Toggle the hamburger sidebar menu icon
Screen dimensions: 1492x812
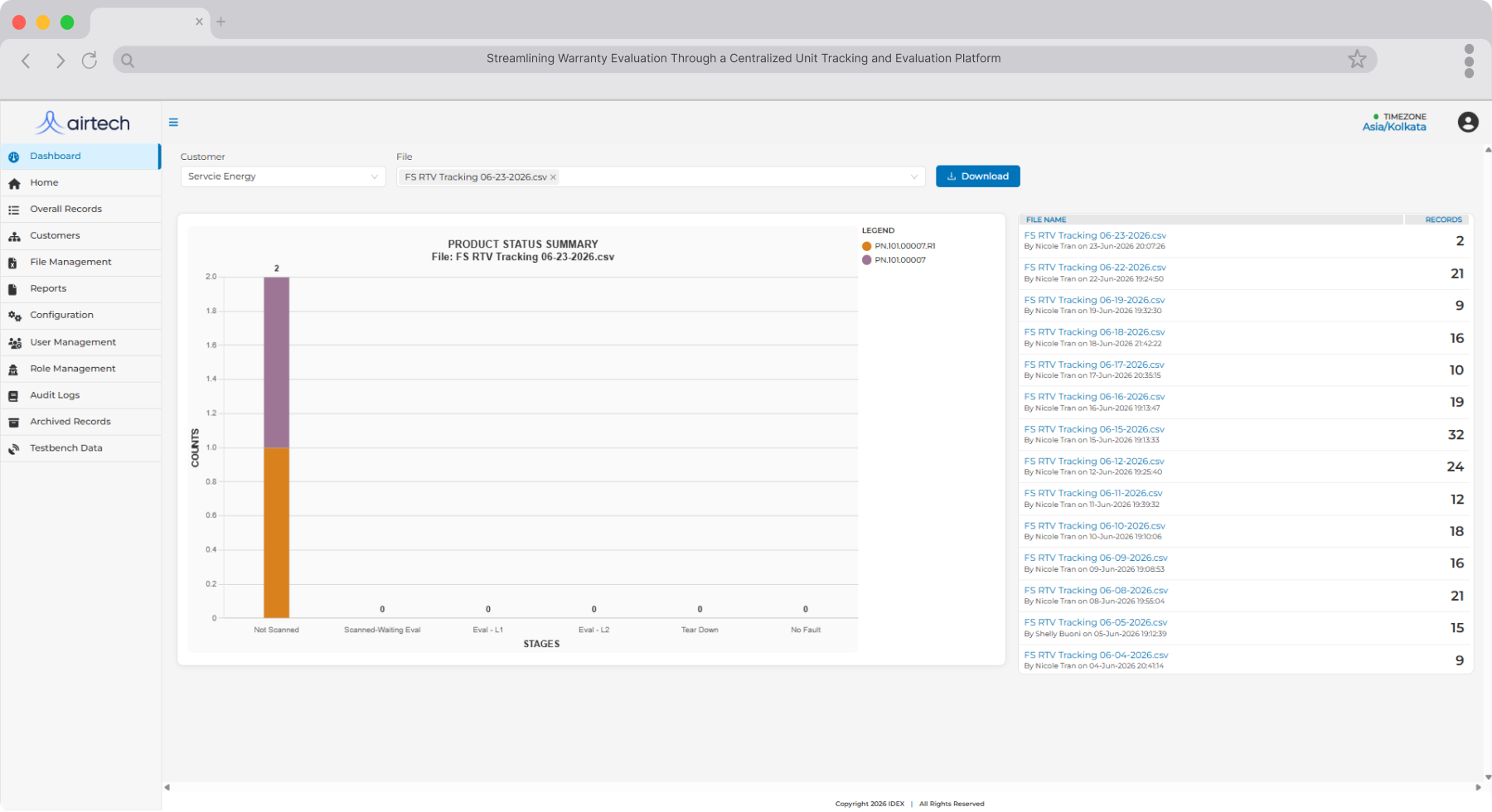click(173, 123)
